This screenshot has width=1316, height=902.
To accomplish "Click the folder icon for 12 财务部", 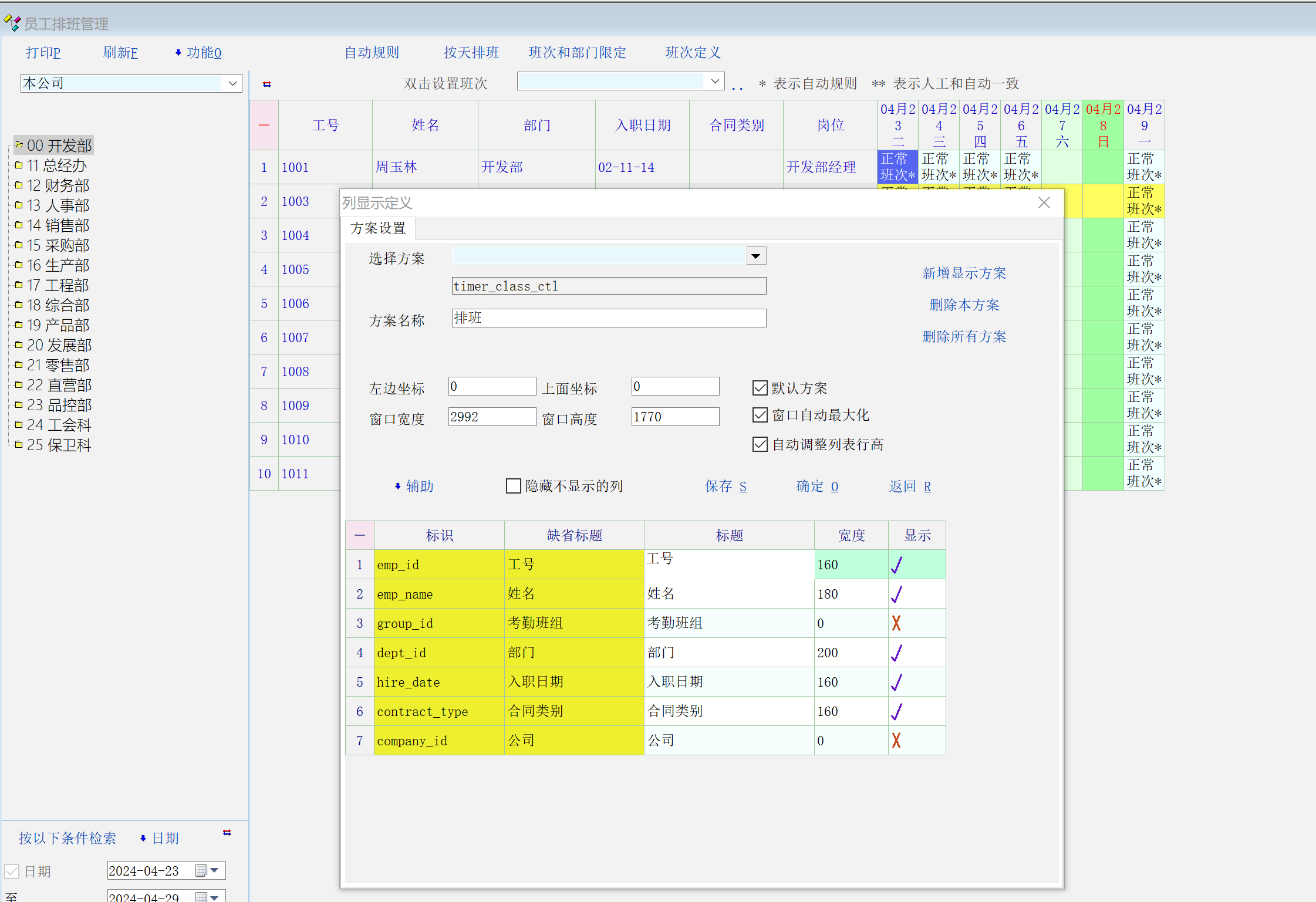I will [19, 185].
